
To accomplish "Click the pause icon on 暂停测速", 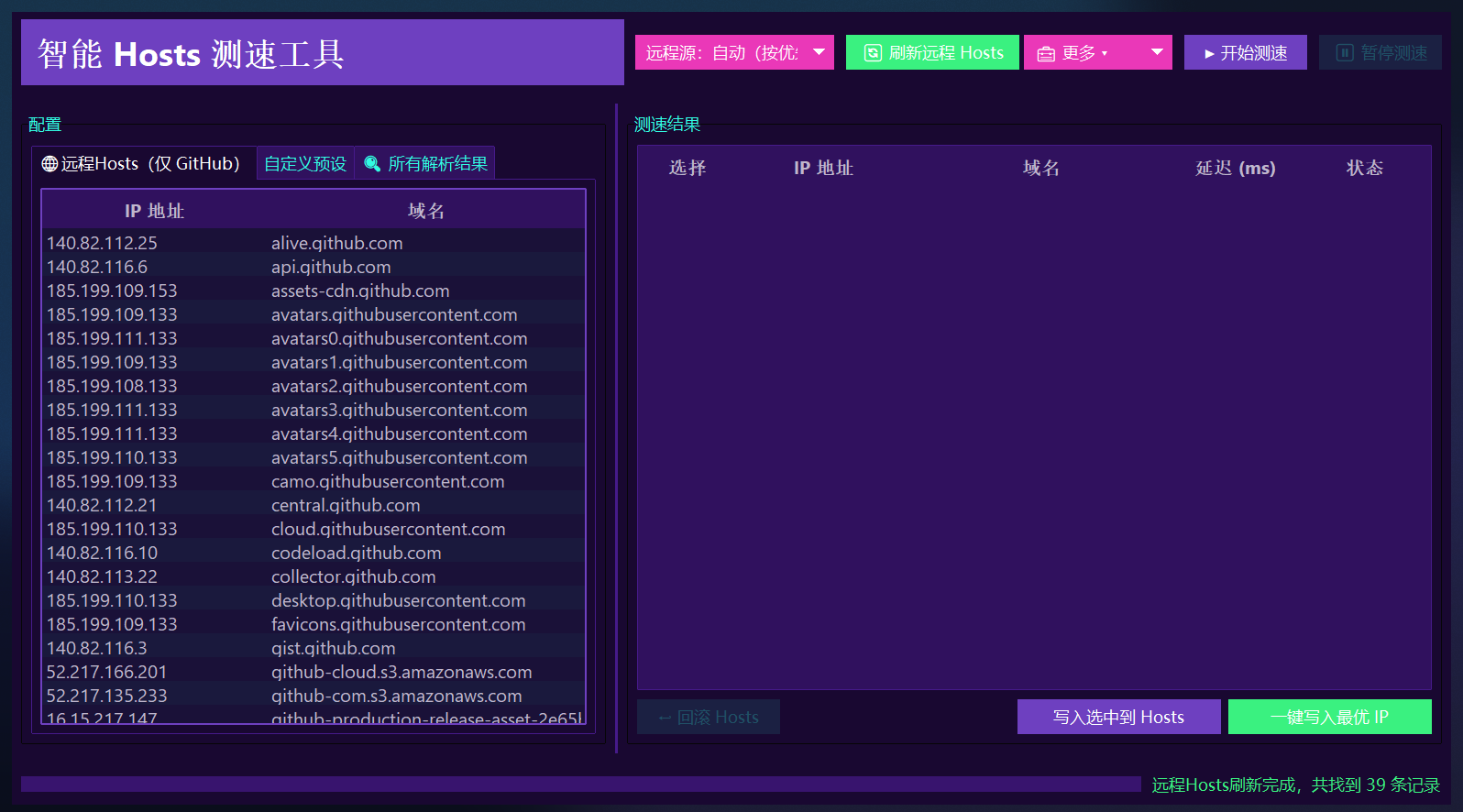I will [x=1344, y=53].
